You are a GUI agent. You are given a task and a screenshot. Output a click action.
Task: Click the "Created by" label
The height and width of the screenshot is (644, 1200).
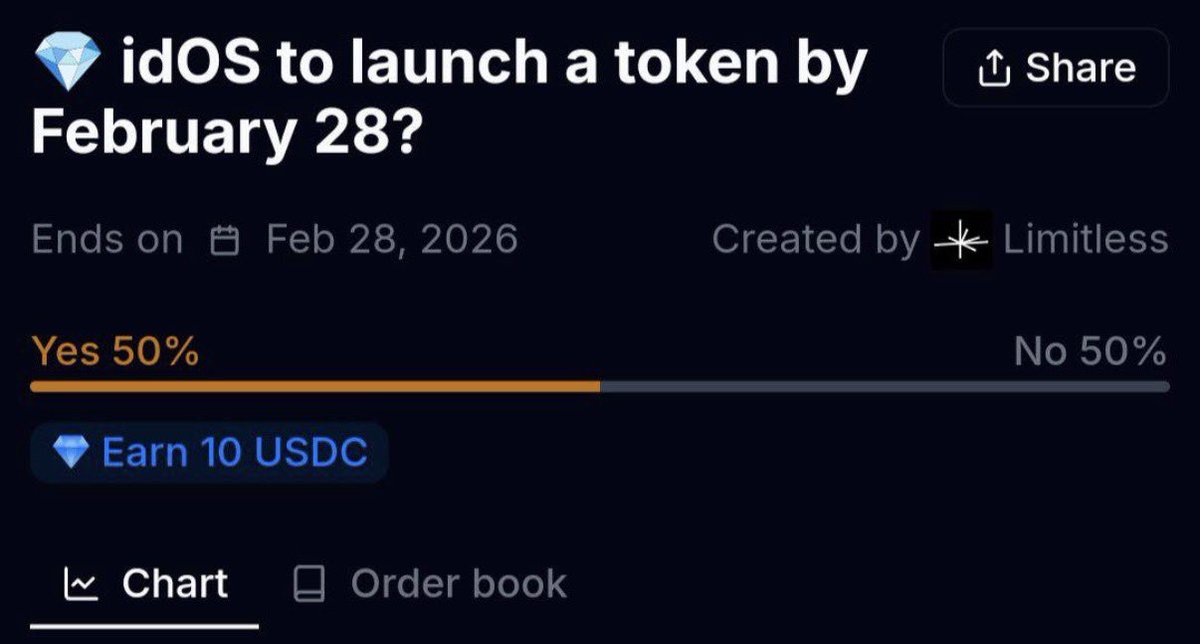click(815, 240)
